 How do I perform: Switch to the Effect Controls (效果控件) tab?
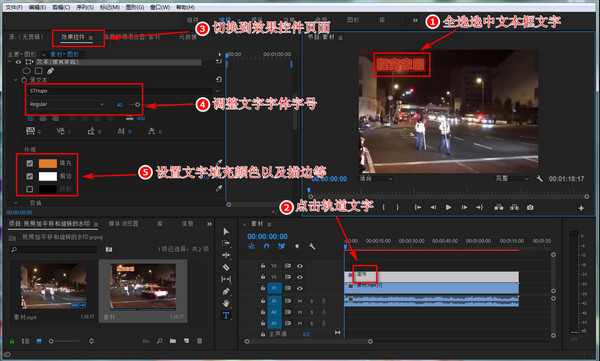tap(73, 37)
